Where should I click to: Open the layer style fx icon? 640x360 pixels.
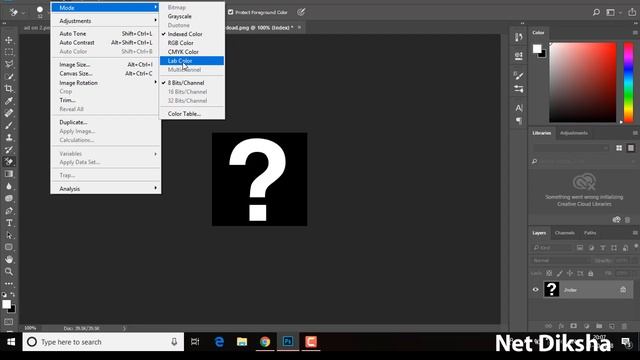[561, 326]
